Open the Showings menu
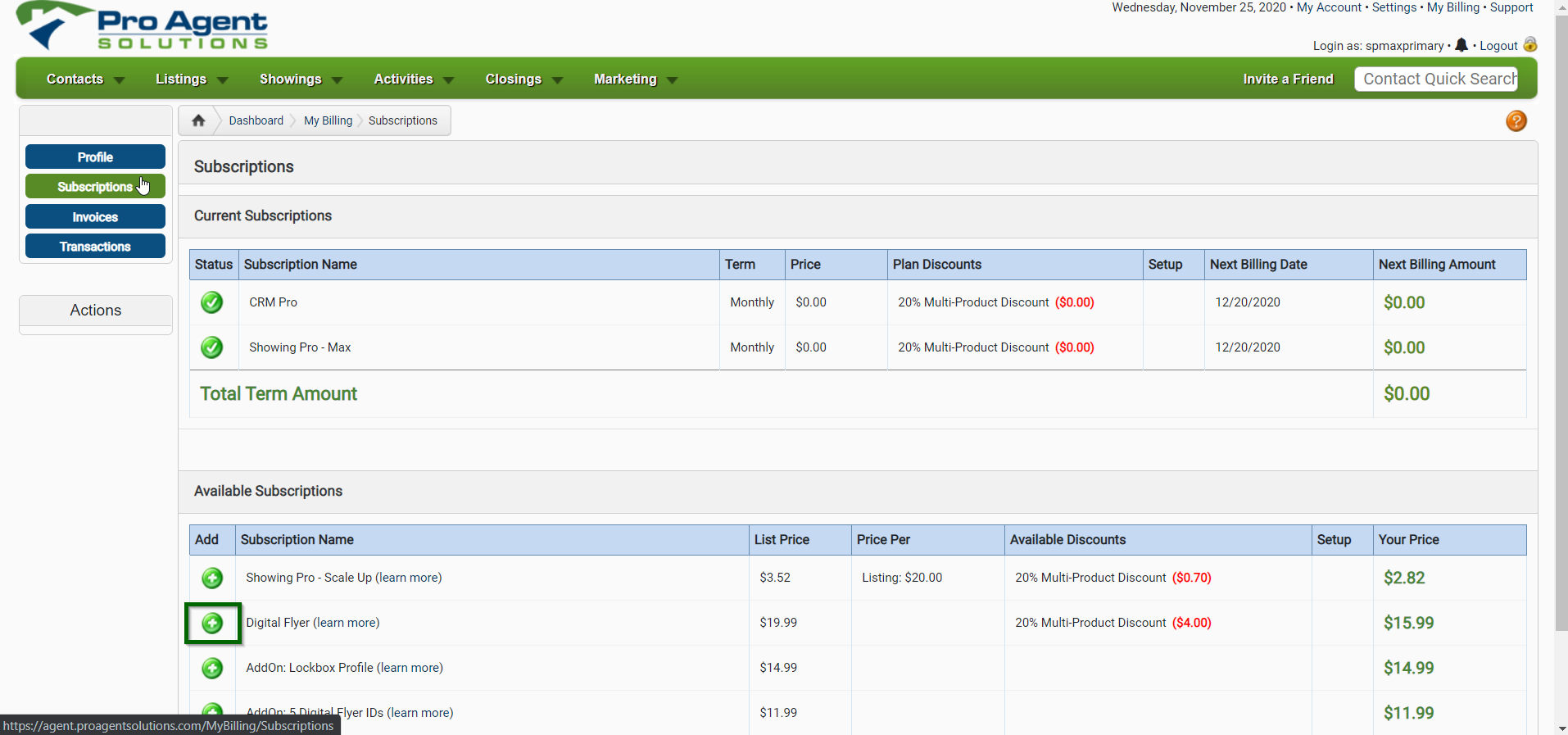 click(x=291, y=79)
